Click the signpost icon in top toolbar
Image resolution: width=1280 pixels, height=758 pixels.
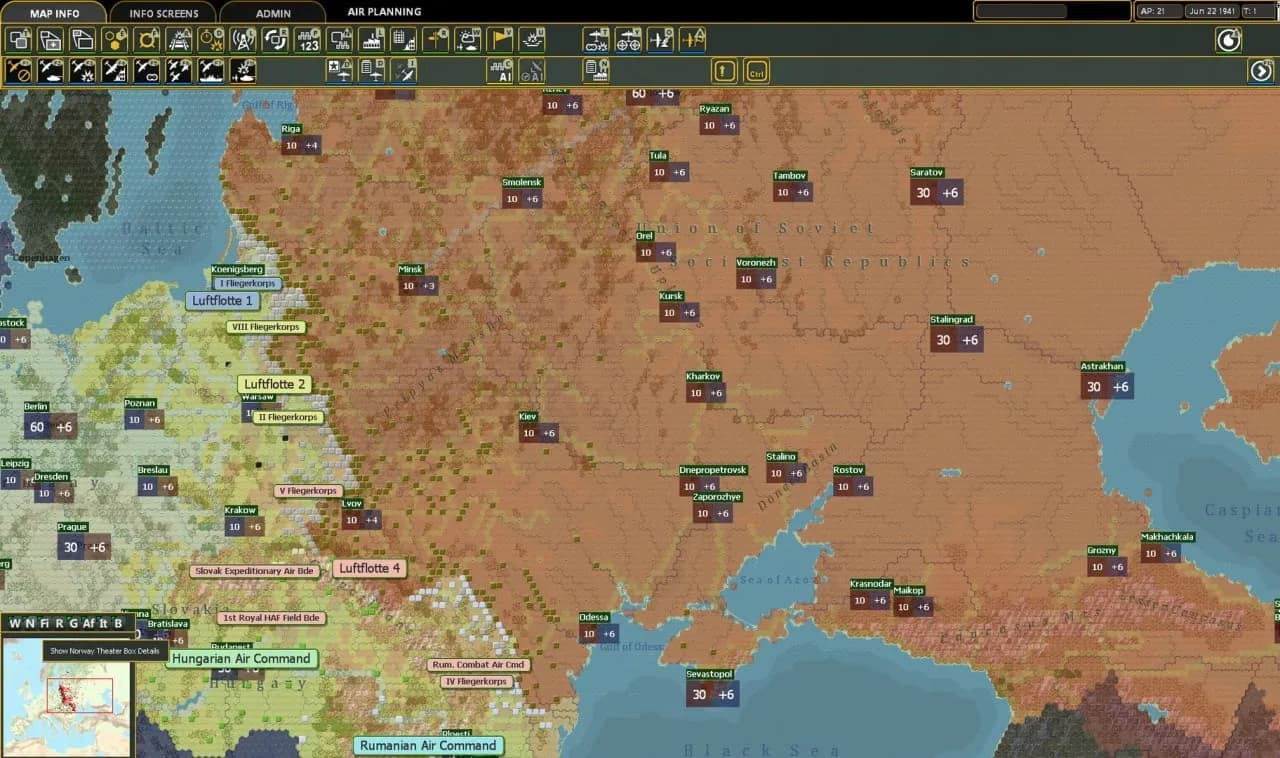pos(435,40)
